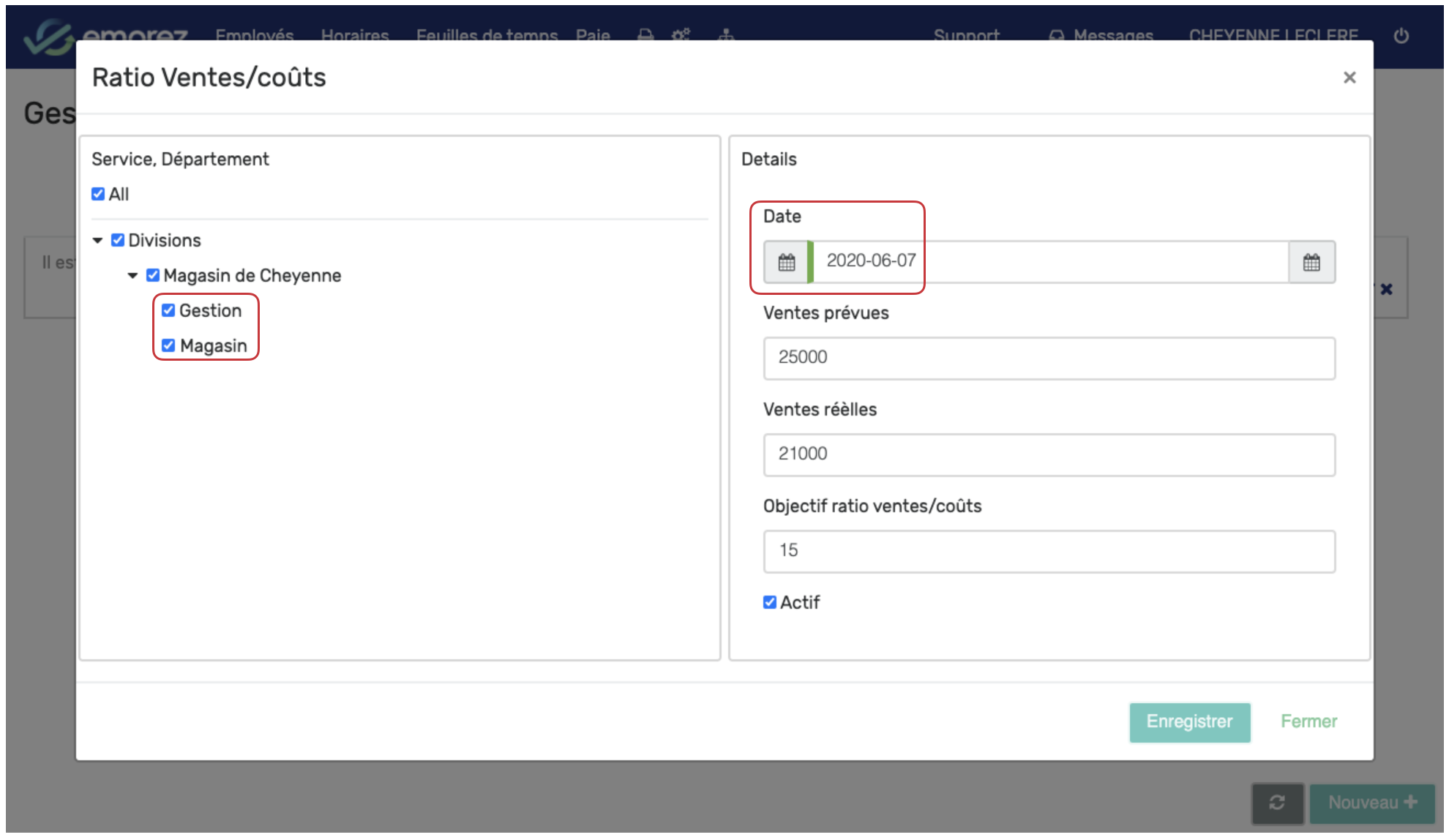
Task: Collapse the Divisions tree node
Action: pos(97,241)
